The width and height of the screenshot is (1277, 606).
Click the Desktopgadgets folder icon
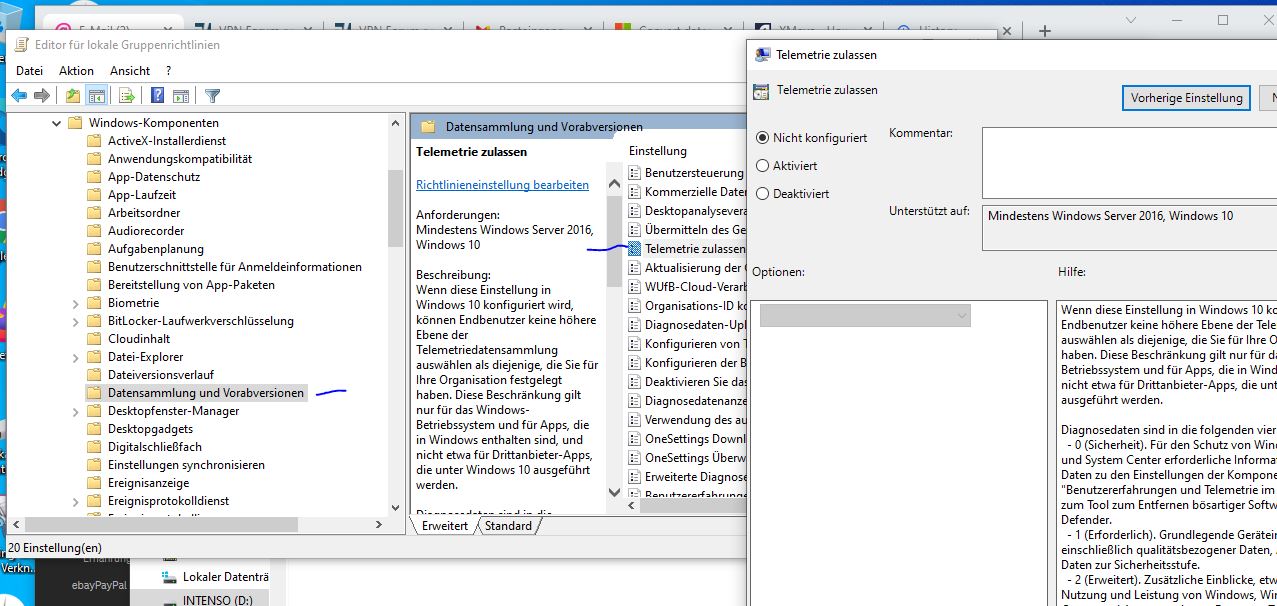94,429
